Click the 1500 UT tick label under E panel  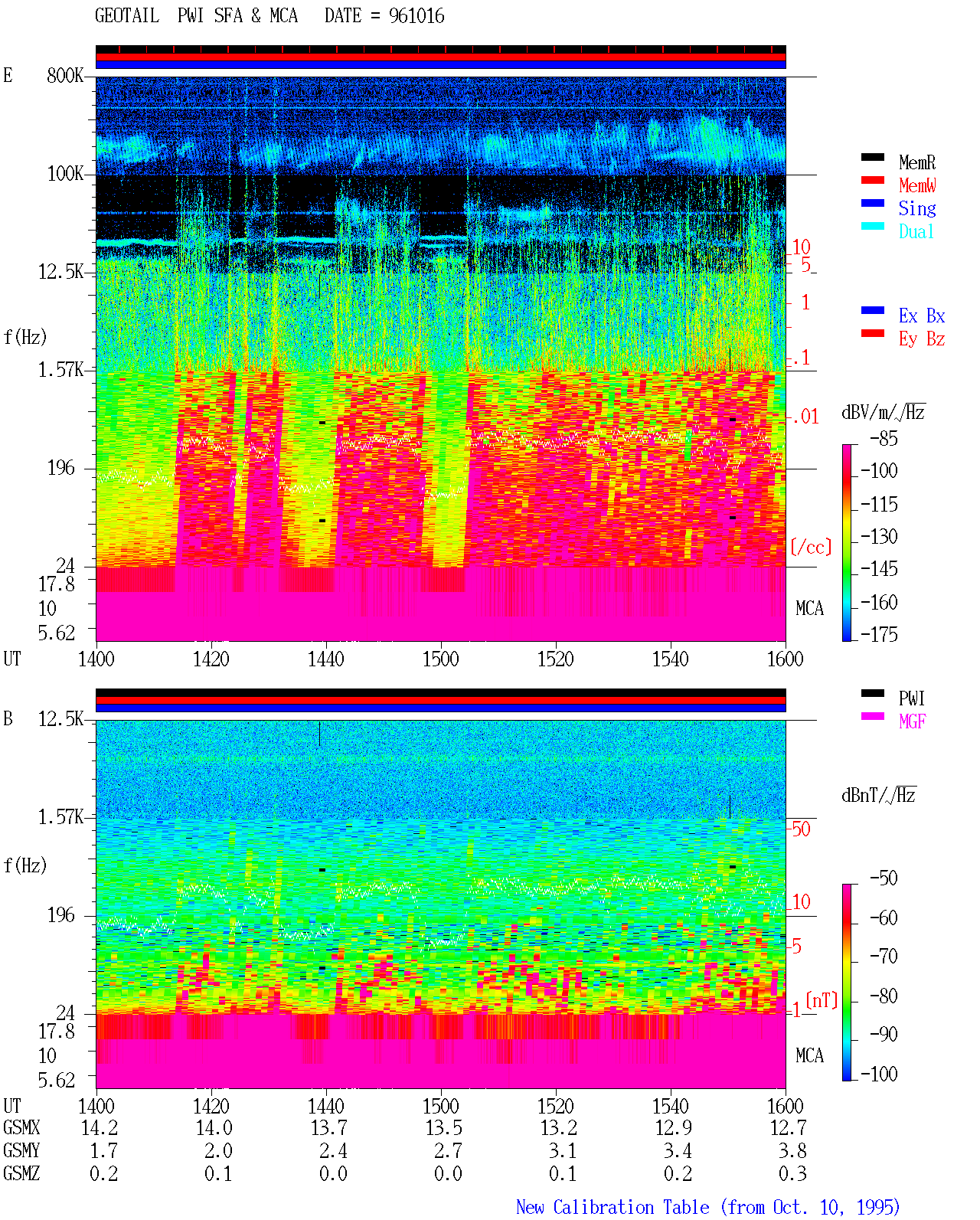[x=441, y=659]
